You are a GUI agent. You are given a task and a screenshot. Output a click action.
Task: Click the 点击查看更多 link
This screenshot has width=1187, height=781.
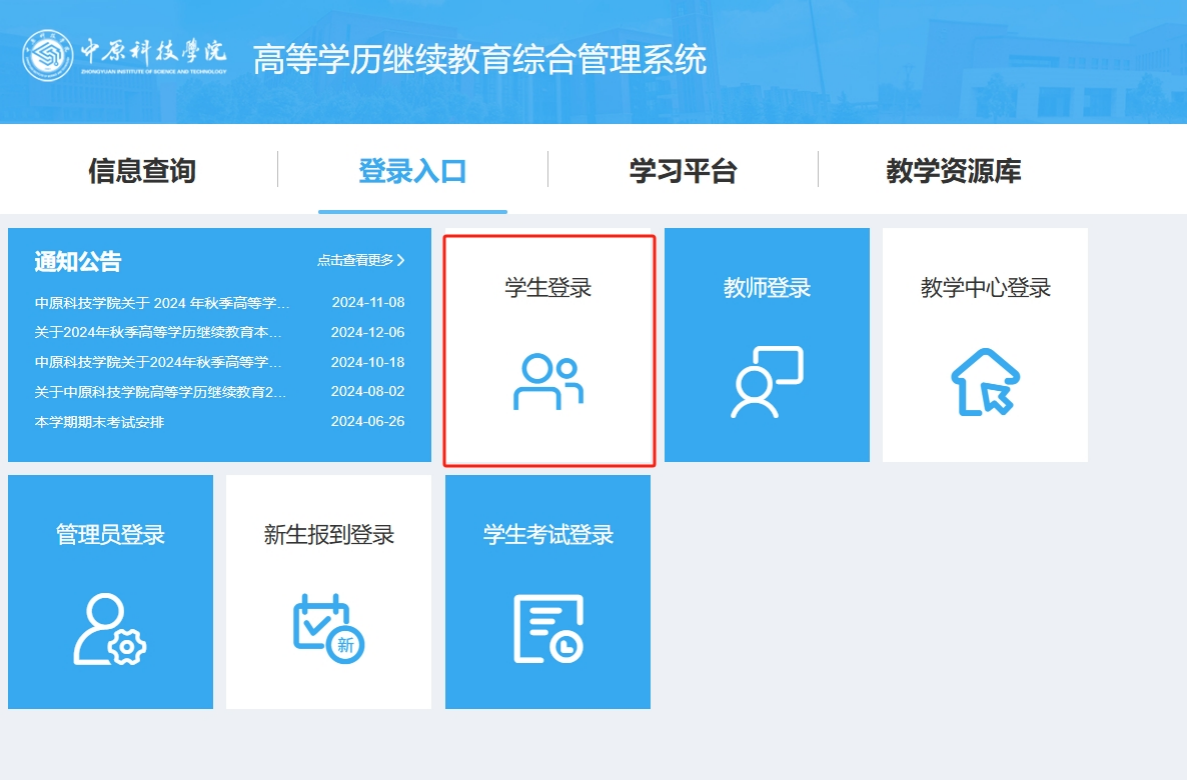tap(355, 260)
